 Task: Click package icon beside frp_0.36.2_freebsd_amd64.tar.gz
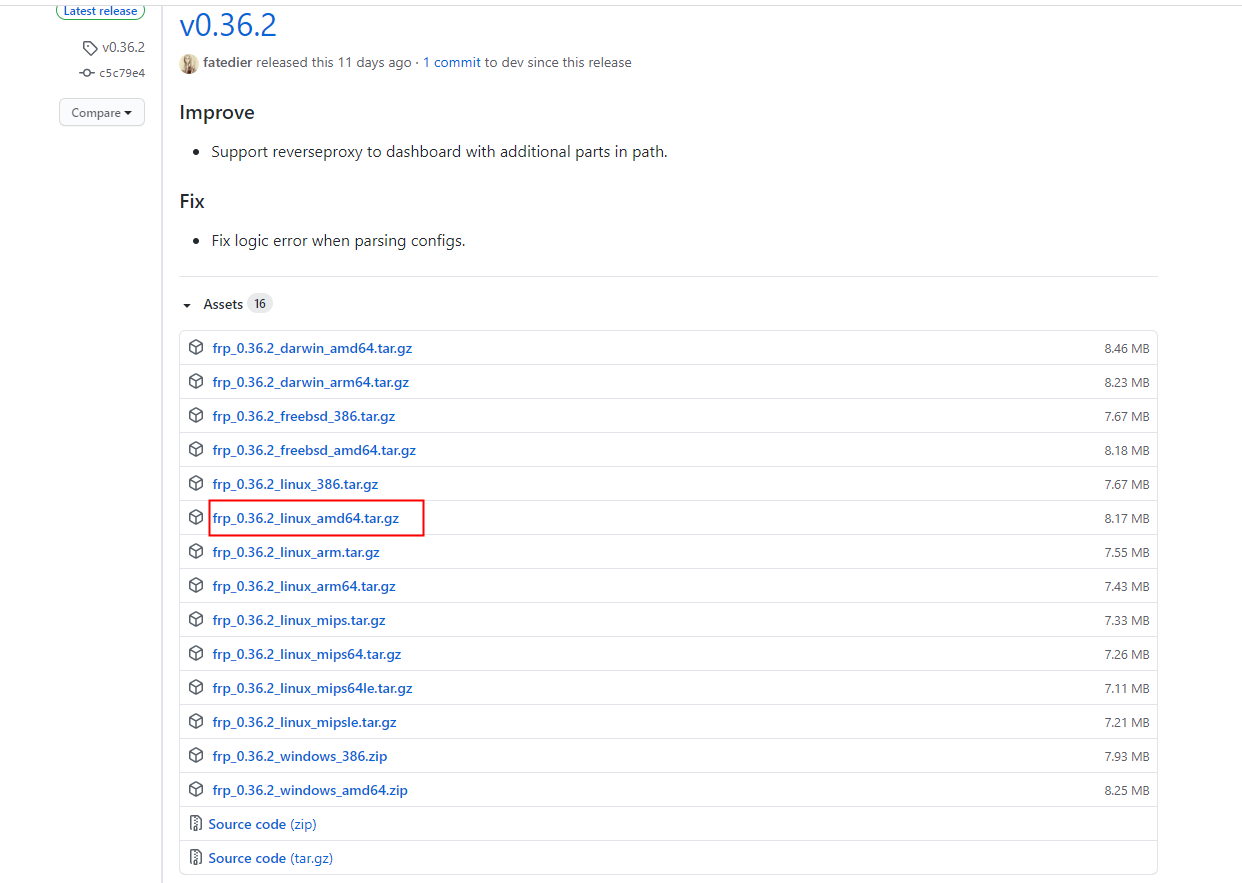pos(196,450)
